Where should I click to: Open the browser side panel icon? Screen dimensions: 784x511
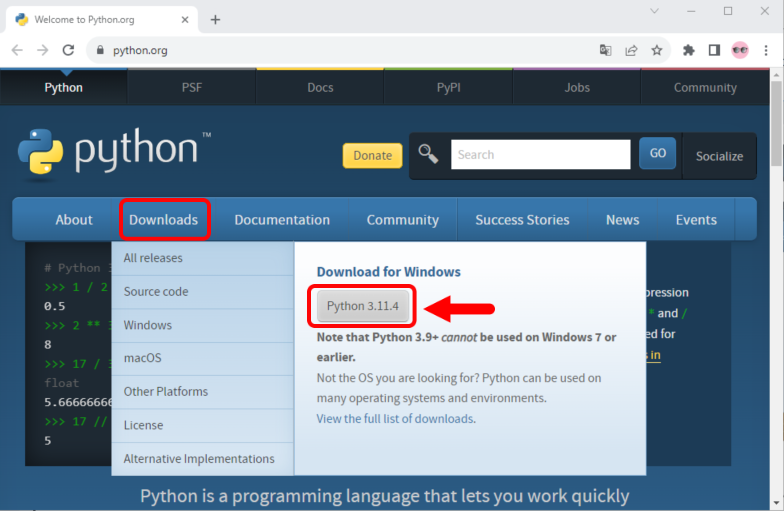[x=714, y=50]
